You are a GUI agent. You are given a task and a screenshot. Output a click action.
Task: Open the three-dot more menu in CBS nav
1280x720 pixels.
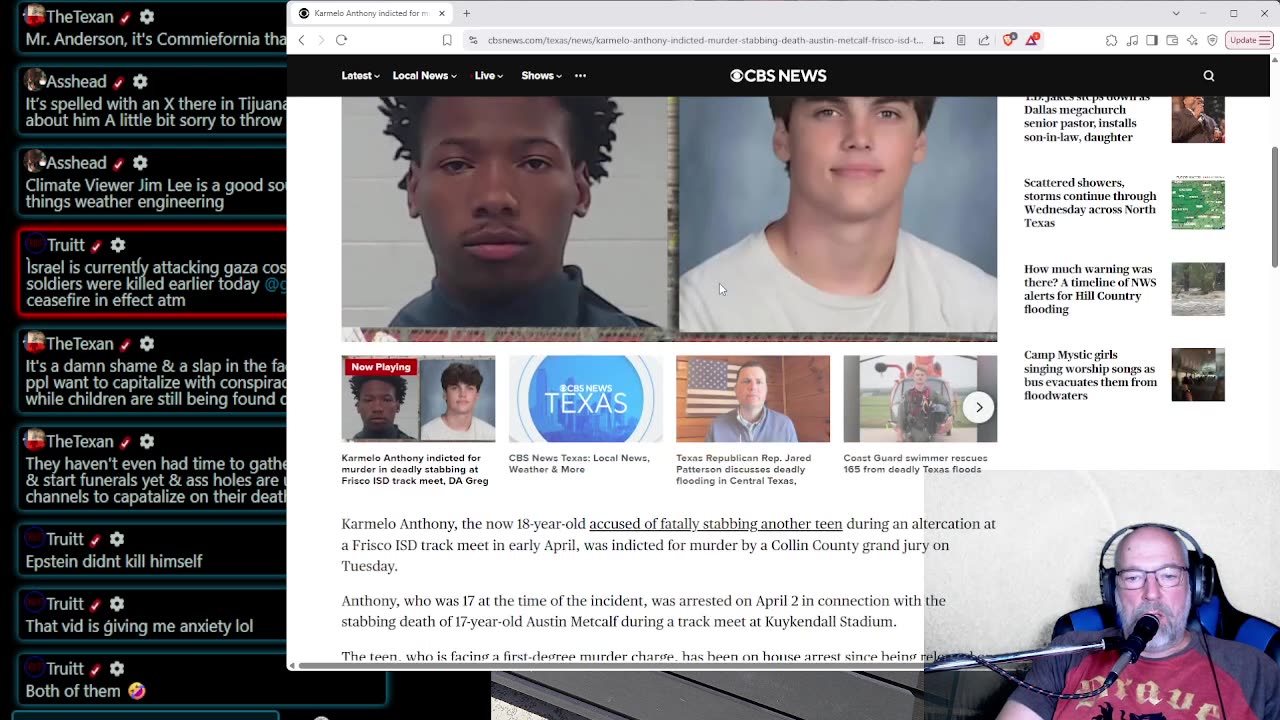(580, 76)
